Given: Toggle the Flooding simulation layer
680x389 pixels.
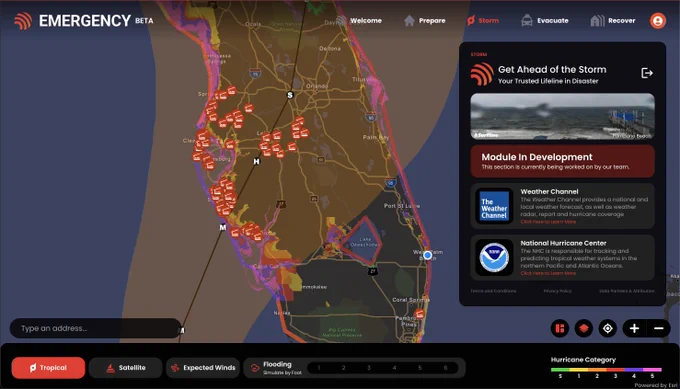Looking at the screenshot, I should coord(276,368).
